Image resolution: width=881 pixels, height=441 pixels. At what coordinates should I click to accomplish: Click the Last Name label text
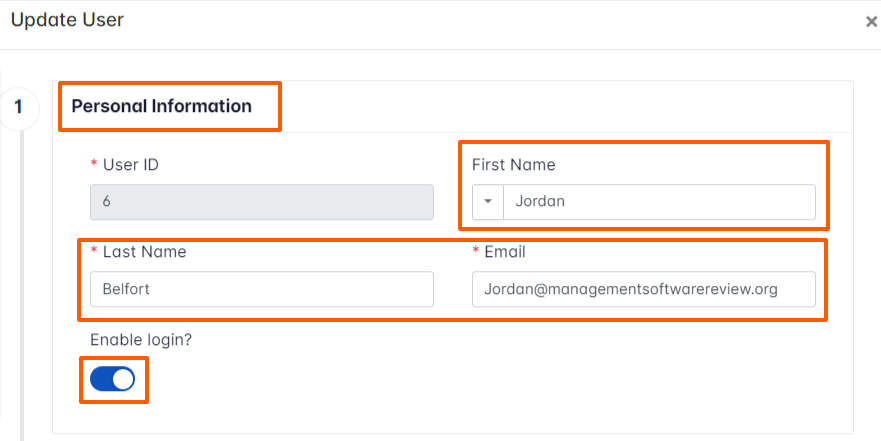pyautogui.click(x=144, y=252)
